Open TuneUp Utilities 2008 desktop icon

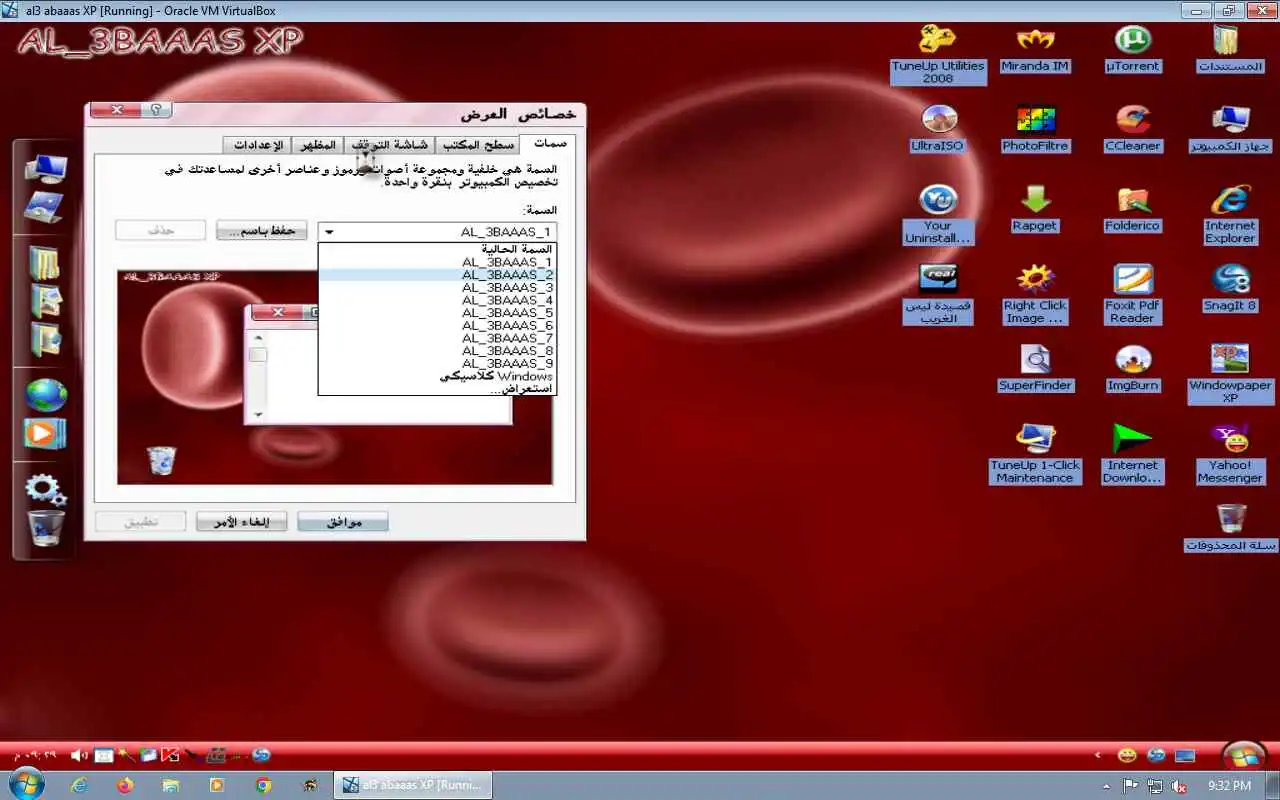(938, 52)
